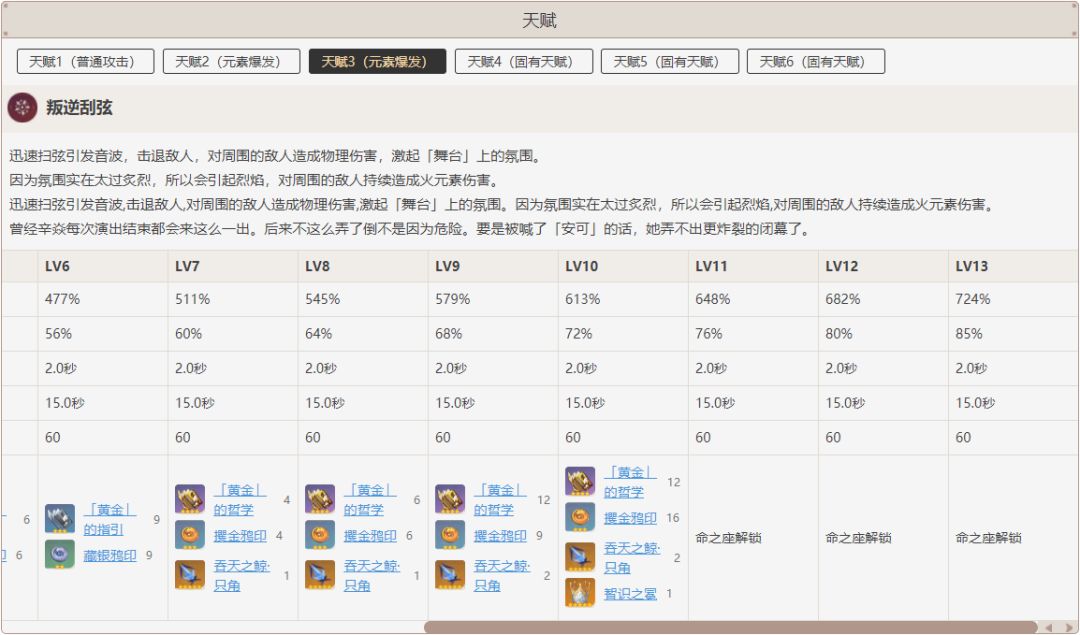This screenshot has width=1080, height=635.
Task: Click the 叛逆刮弦 talent icon
Action: pos(22,108)
